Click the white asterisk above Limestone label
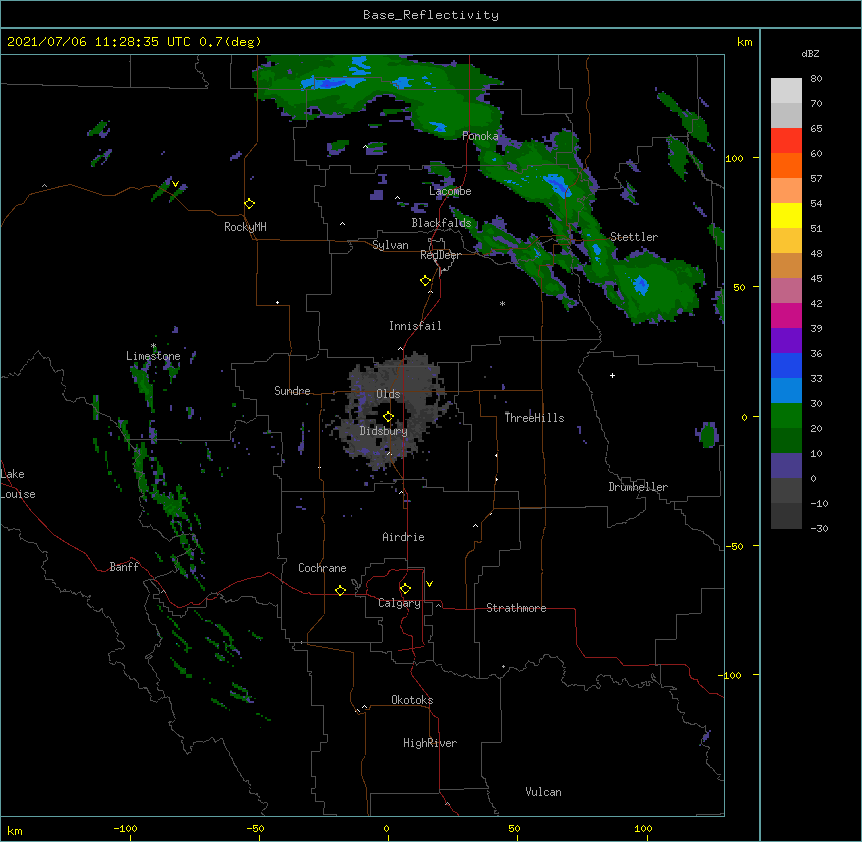Viewport: 862px width, 842px height. (154, 346)
